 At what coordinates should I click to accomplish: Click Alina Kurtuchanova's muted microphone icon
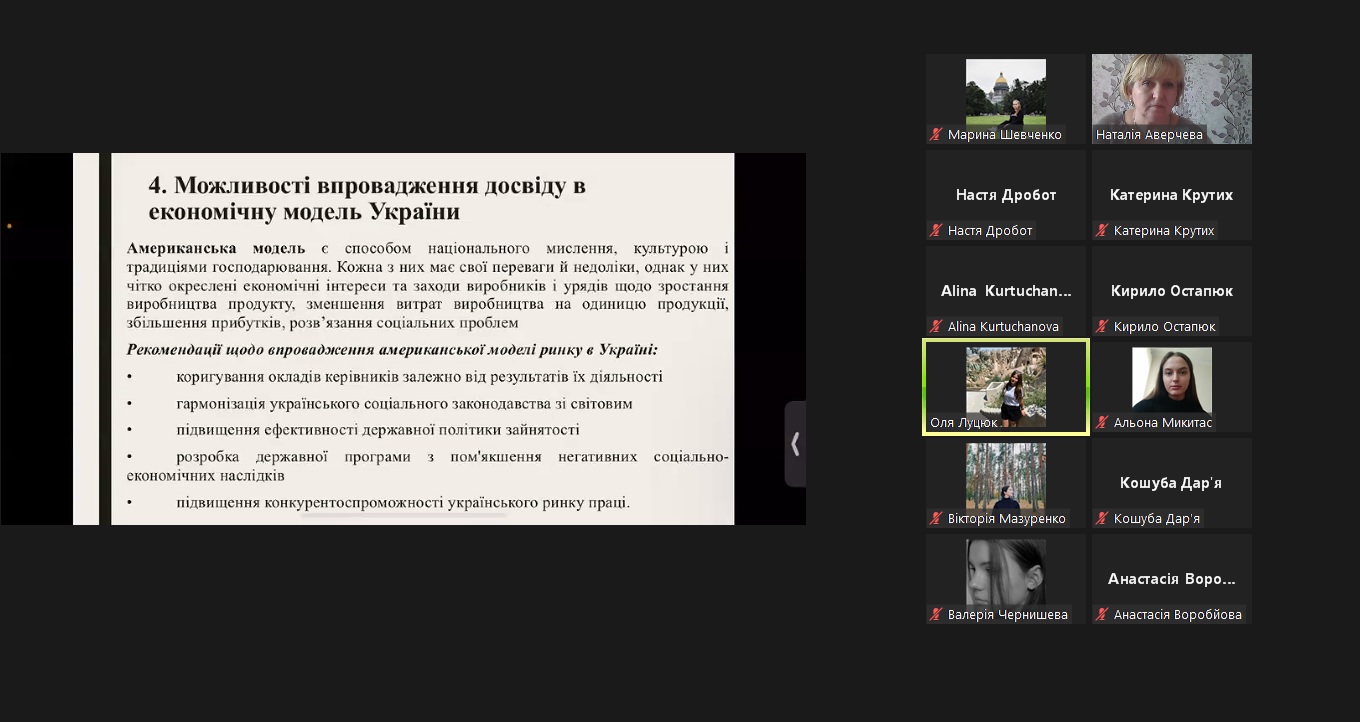point(937,327)
